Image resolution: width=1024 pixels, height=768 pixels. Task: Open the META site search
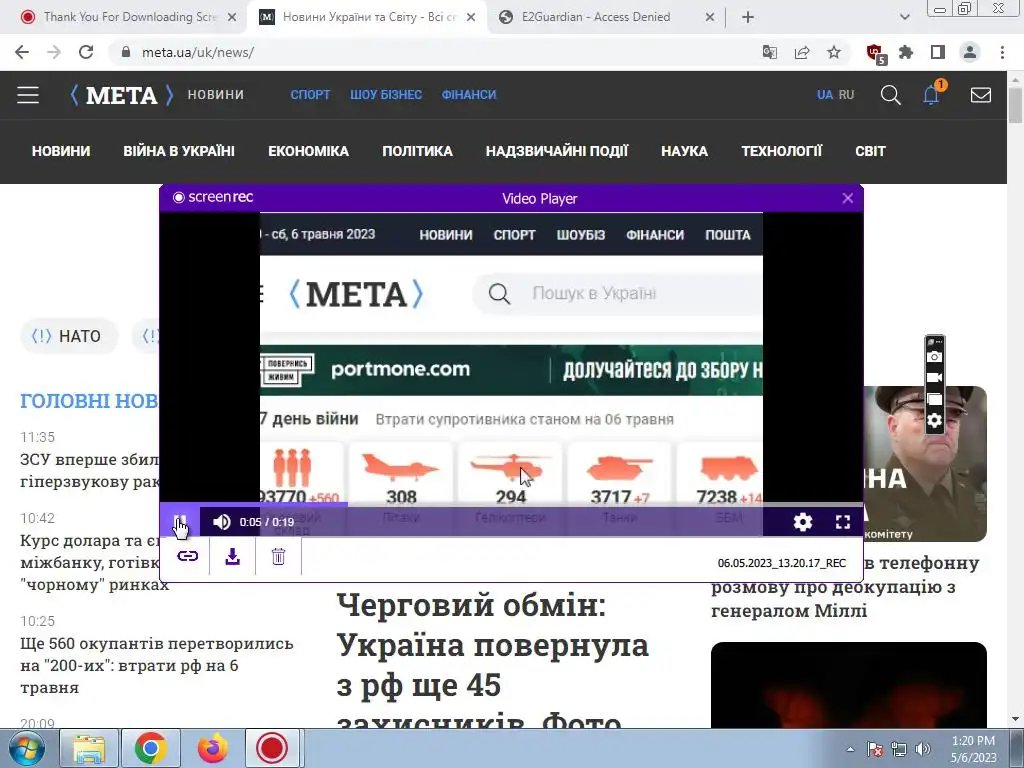890,95
